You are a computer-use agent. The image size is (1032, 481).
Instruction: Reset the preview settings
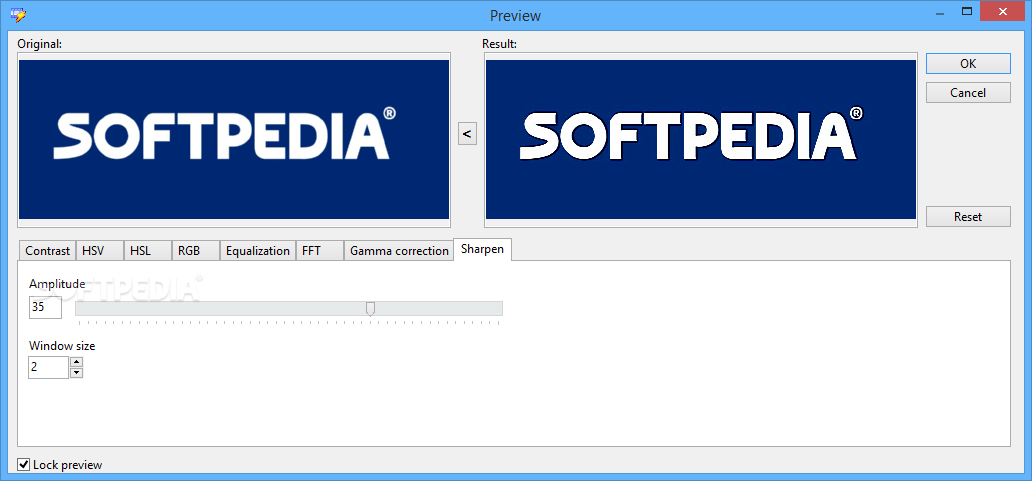pyautogui.click(x=968, y=216)
